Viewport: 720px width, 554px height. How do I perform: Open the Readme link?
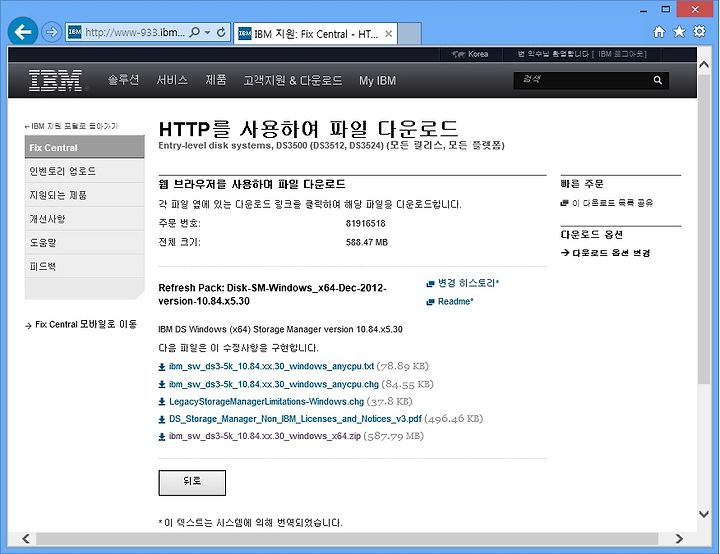coord(456,301)
